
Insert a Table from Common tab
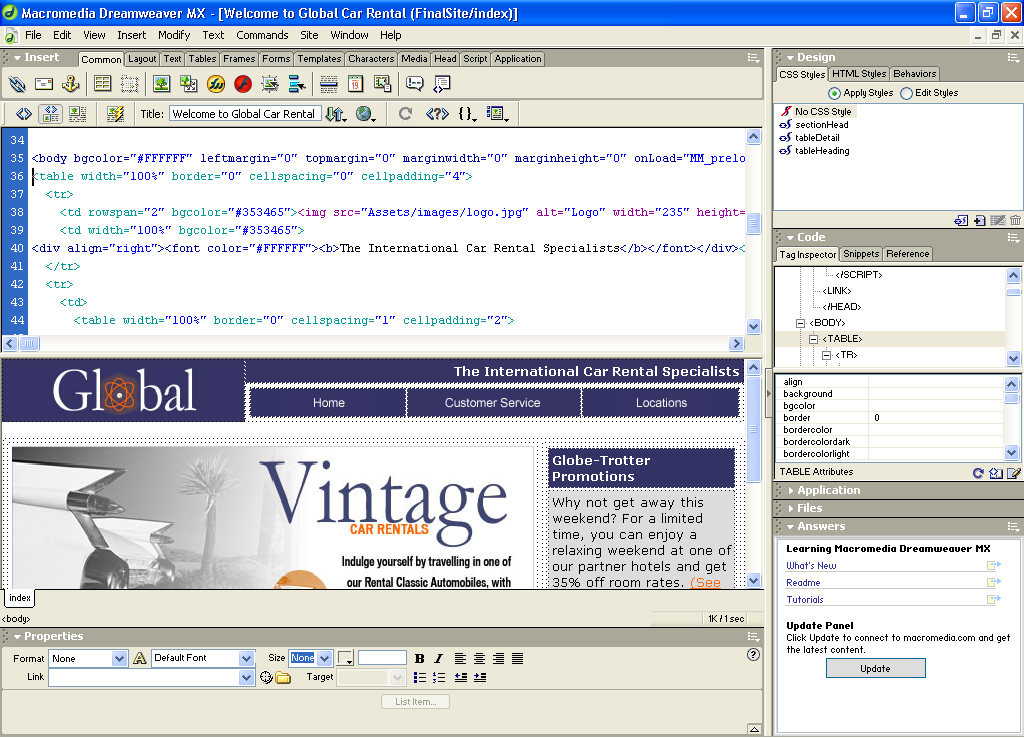(x=103, y=84)
